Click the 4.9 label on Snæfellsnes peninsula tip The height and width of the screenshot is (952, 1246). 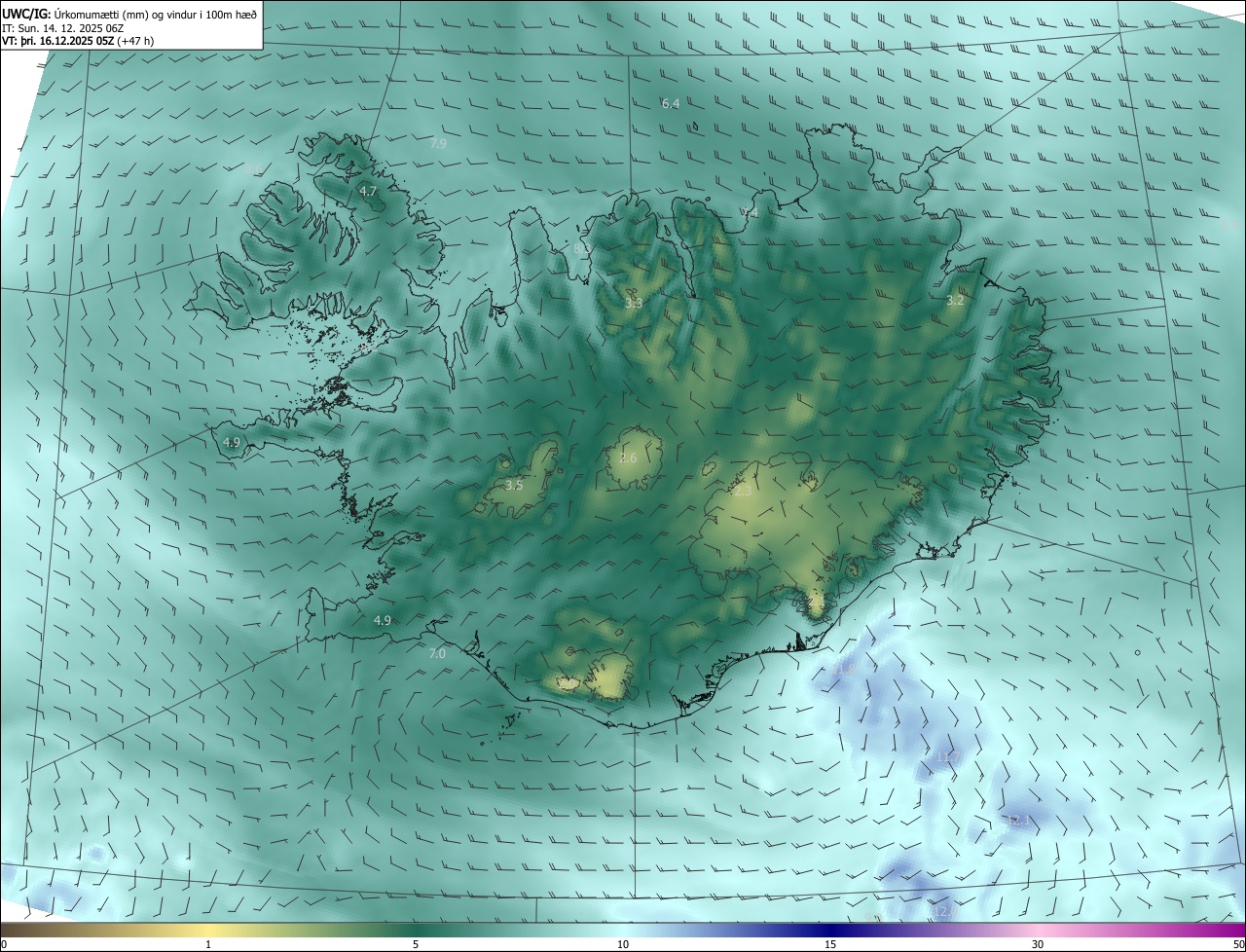232,443
